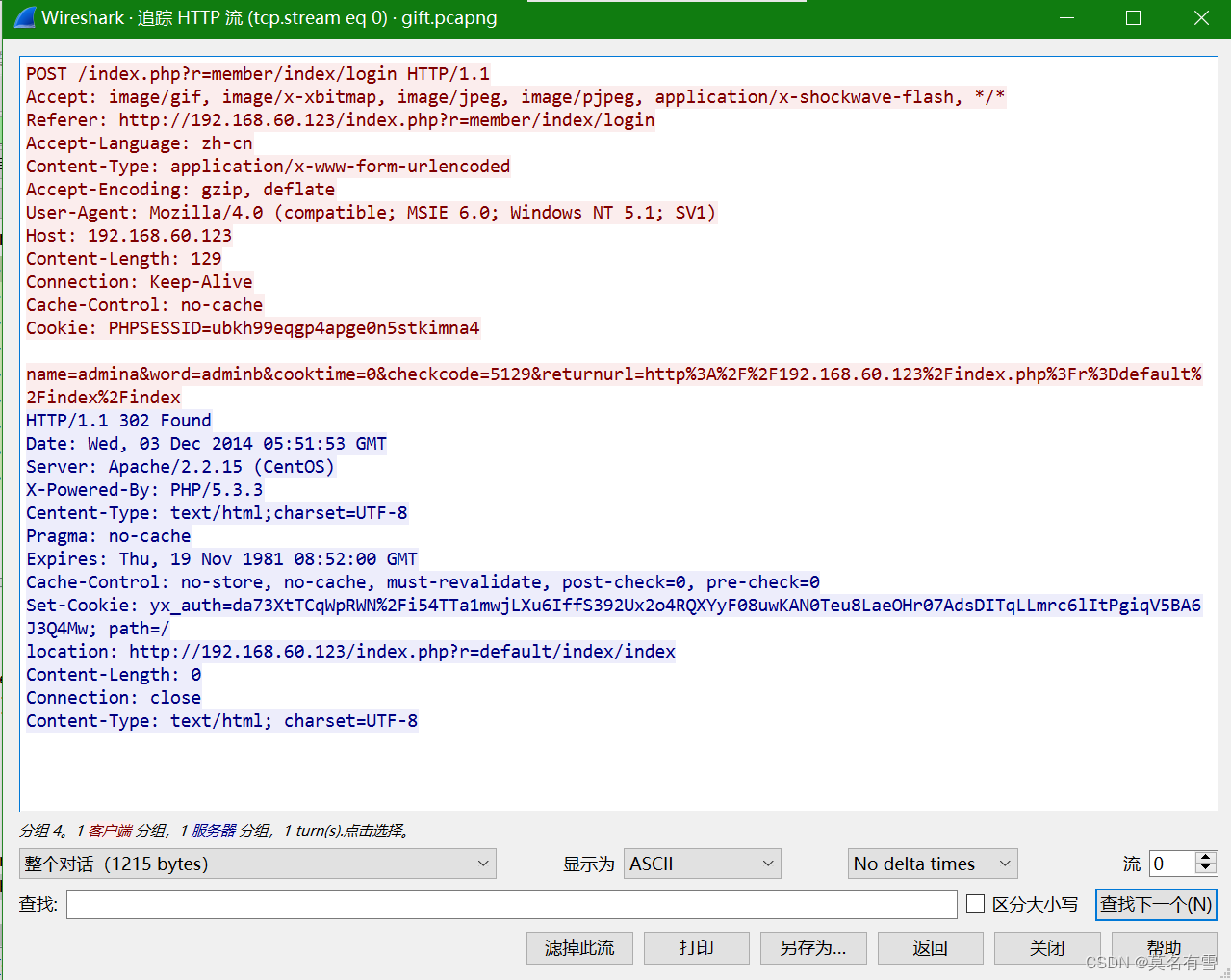
Task: Click the Date: Wed, 03 Dec 2014 line
Action: coord(206,444)
